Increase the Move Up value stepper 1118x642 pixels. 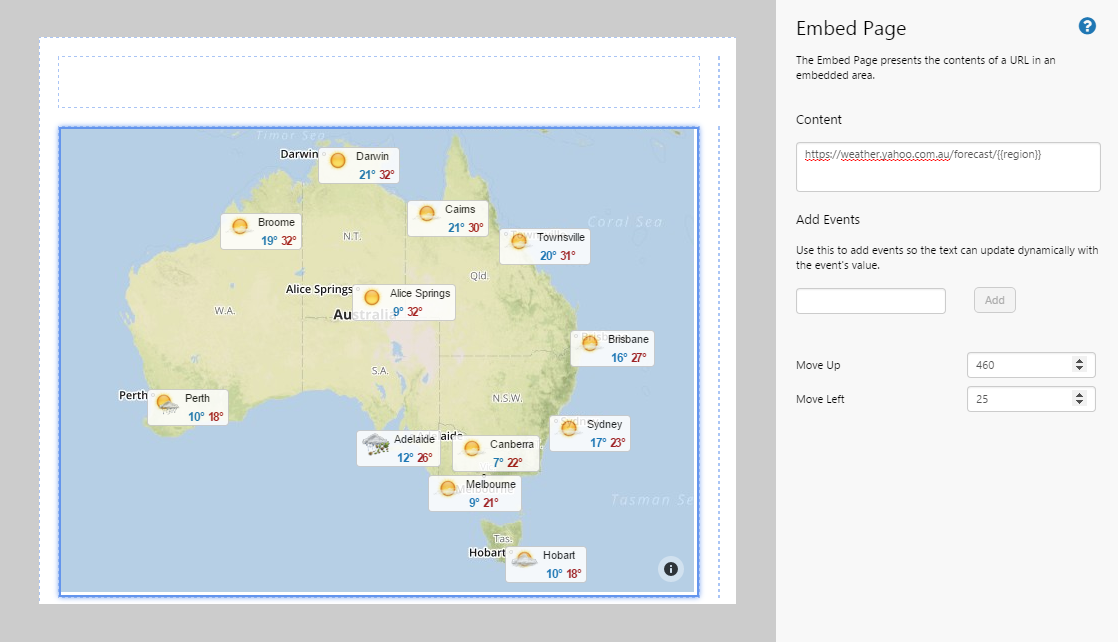[x=1081, y=360]
